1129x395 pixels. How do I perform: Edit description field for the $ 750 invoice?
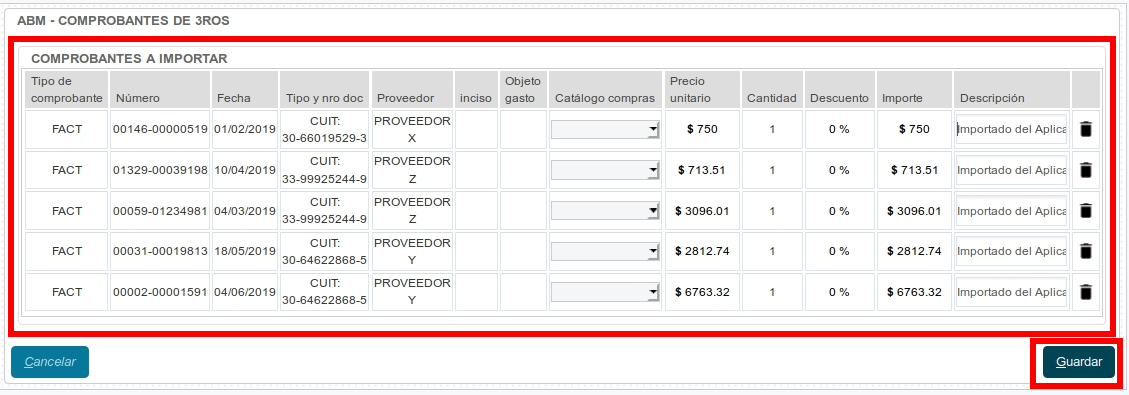[x=1011, y=130]
